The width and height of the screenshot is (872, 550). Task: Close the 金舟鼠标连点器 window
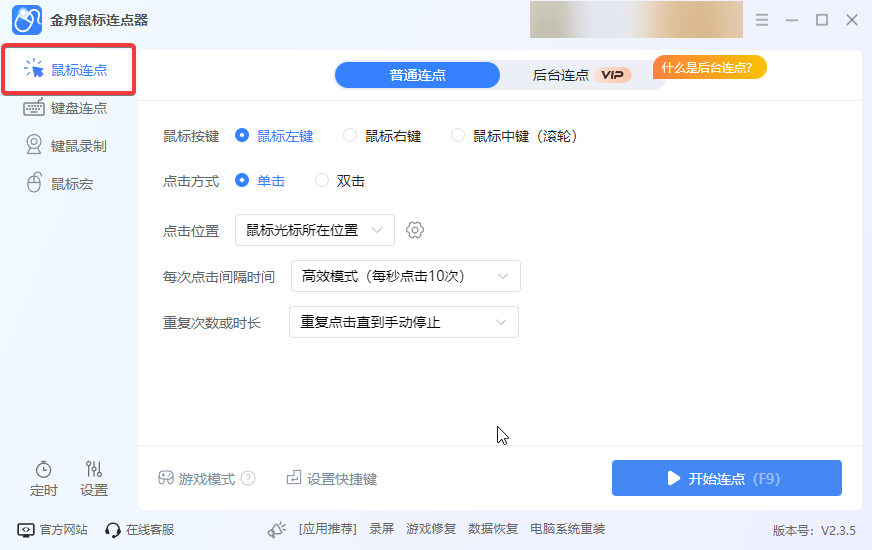[852, 20]
